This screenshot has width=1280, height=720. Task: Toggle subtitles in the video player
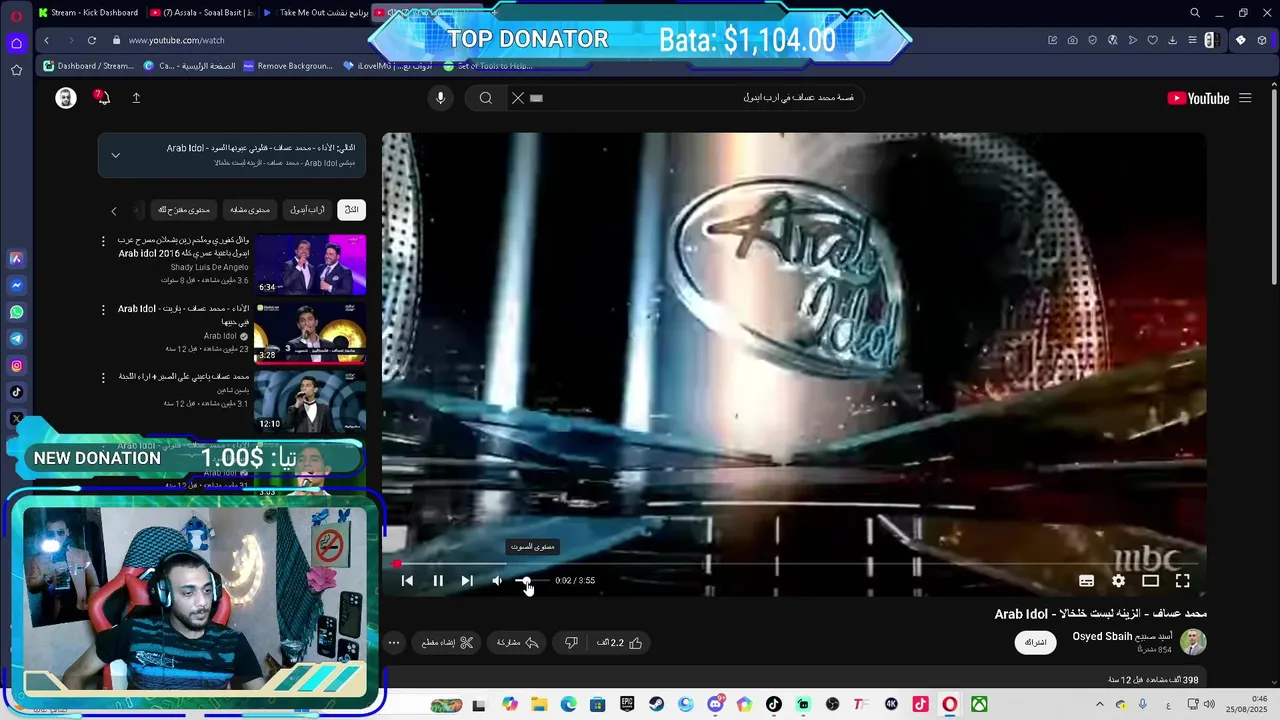coord(1086,581)
